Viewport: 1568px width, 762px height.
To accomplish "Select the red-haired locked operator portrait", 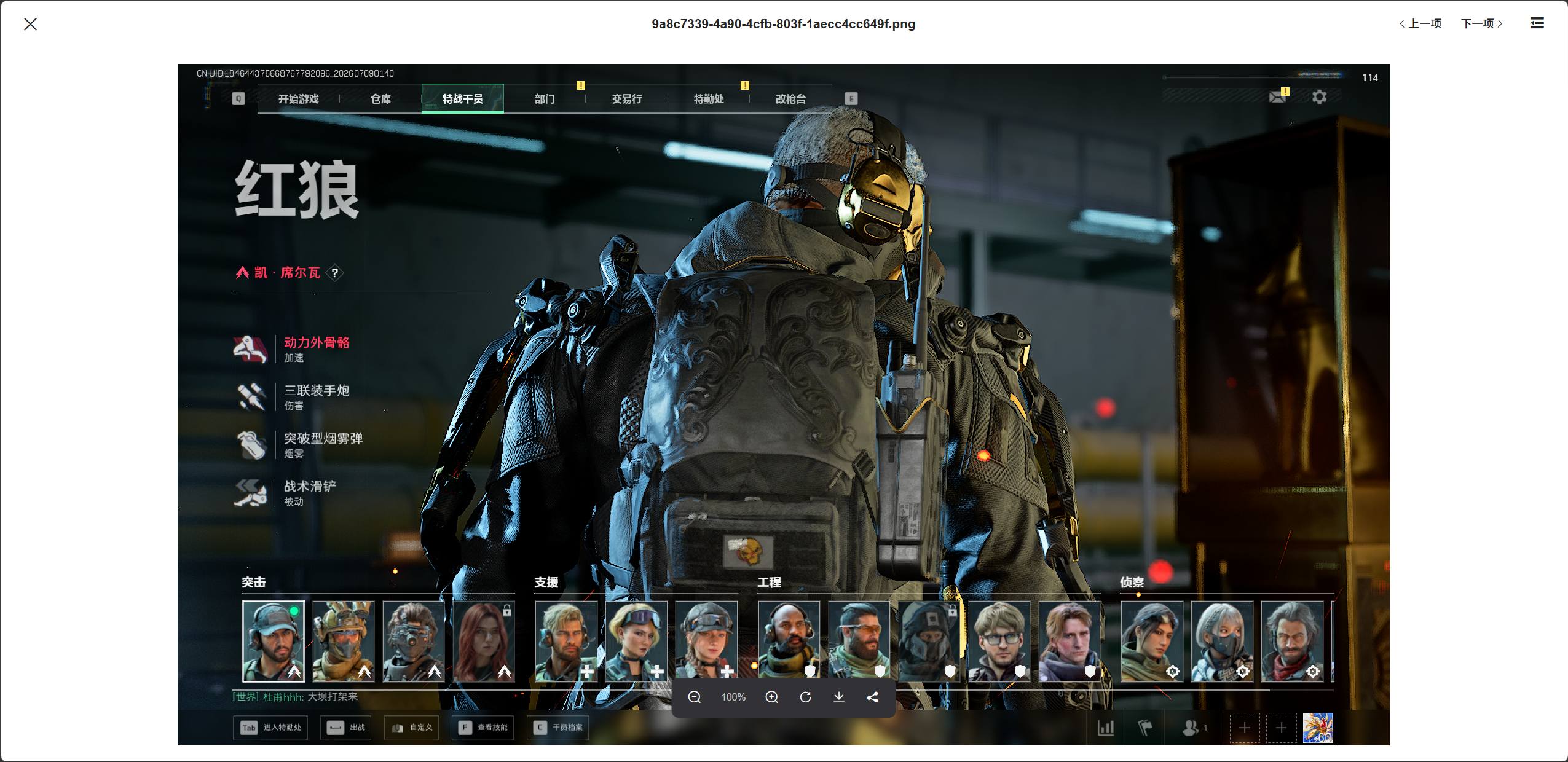I will point(484,642).
